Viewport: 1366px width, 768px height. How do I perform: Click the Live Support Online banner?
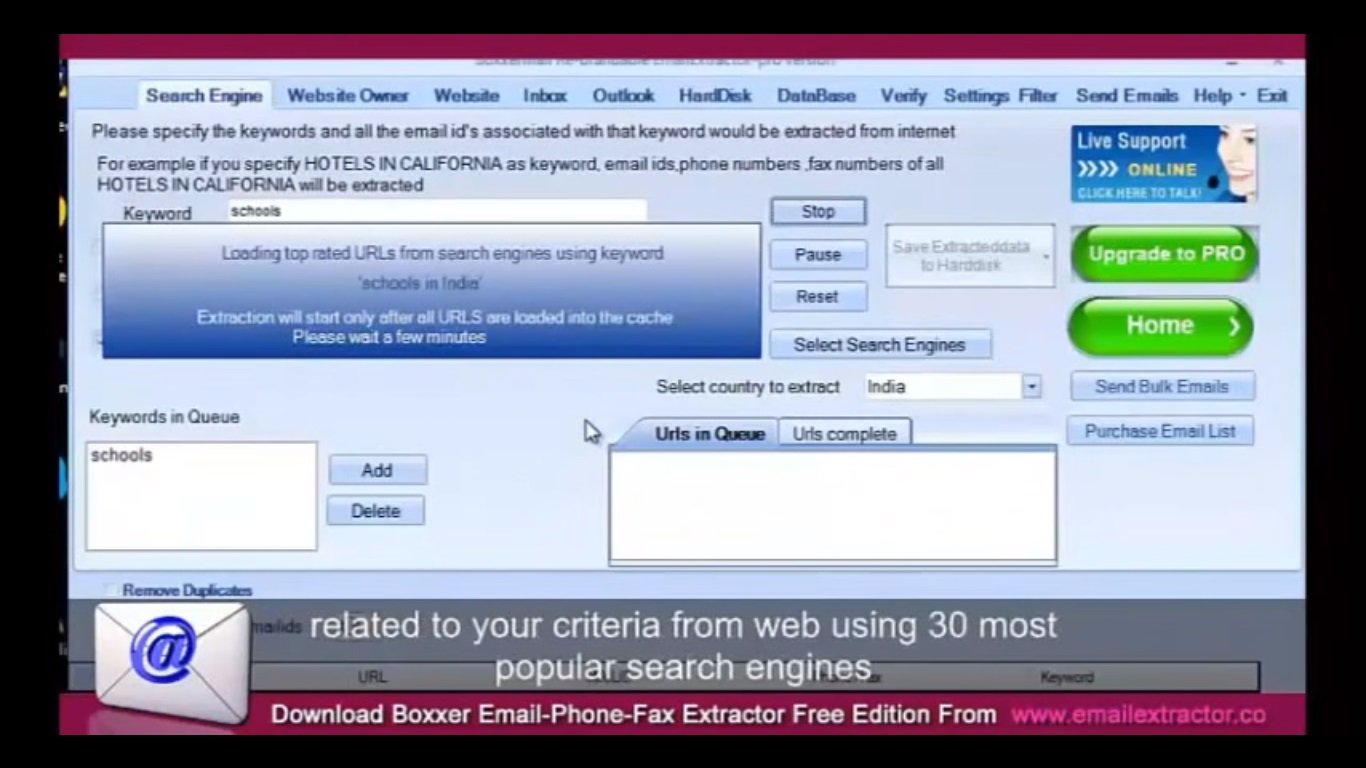1163,164
